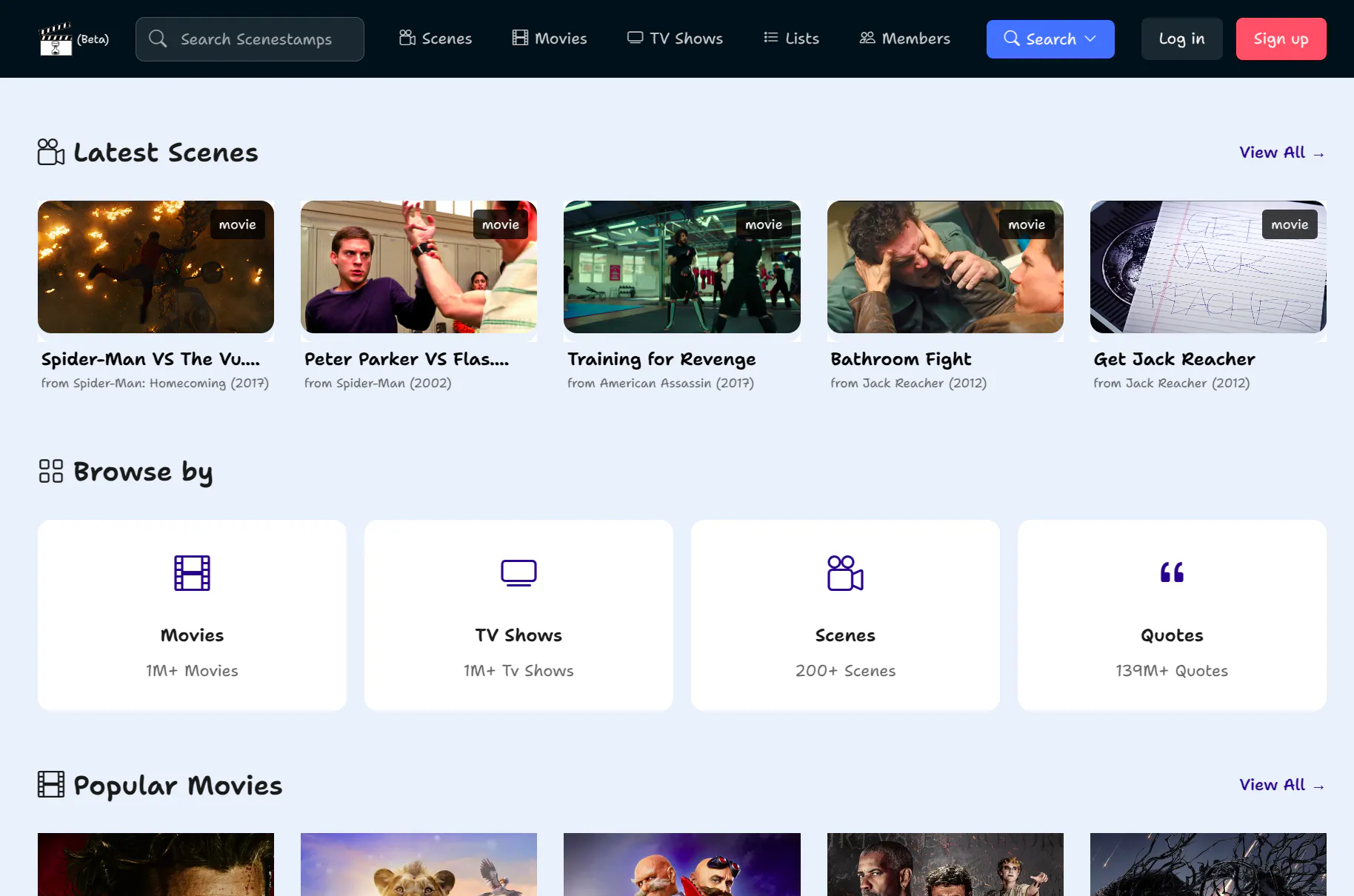Click the Bathroom Fight title

901,359
